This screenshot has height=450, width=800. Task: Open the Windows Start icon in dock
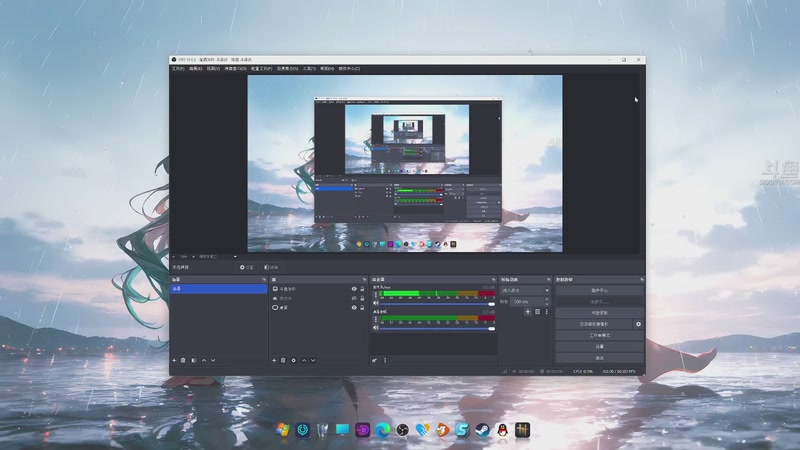tap(283, 430)
